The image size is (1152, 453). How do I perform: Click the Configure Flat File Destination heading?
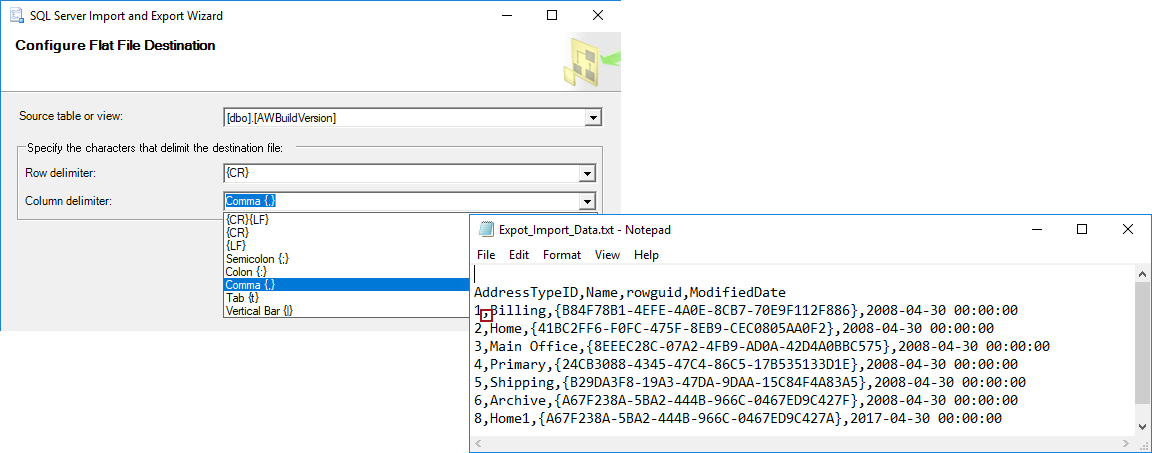pos(115,46)
